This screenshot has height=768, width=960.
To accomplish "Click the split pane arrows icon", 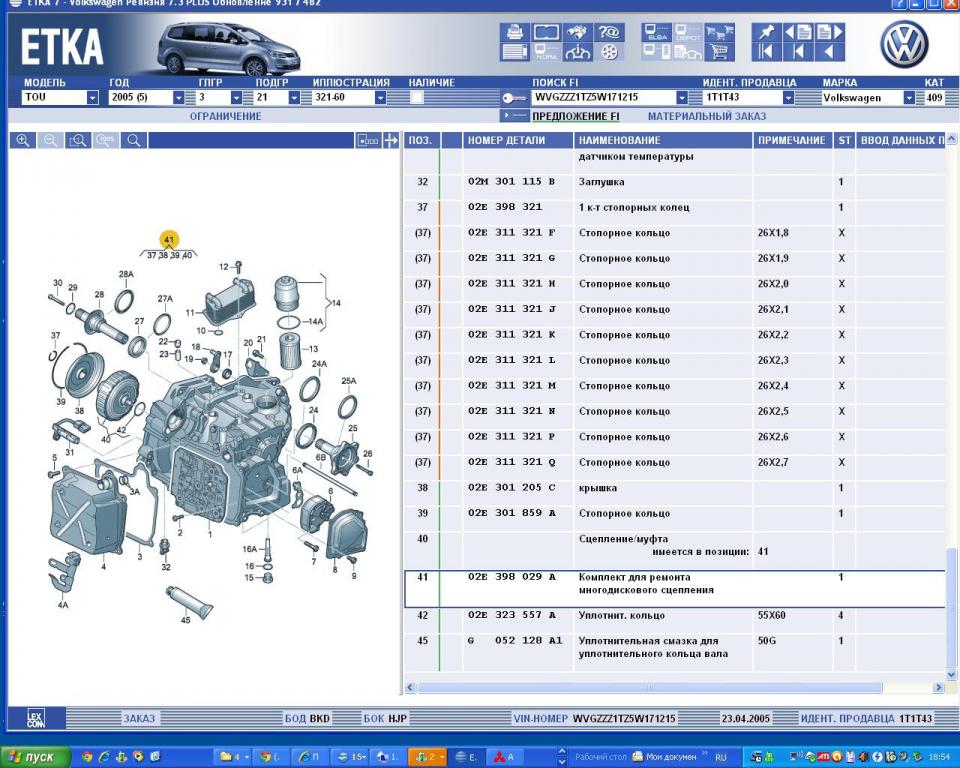I will point(391,141).
